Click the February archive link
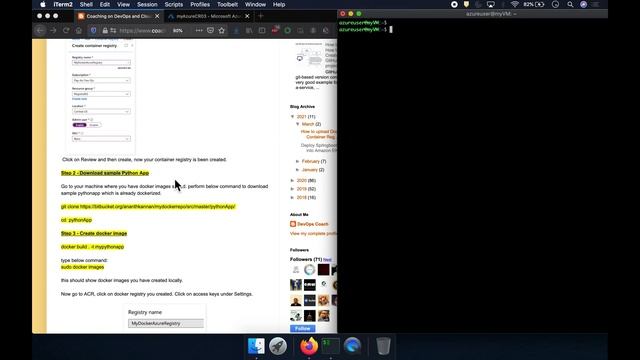Image resolution: width=640 pixels, height=360 pixels. tap(311, 161)
